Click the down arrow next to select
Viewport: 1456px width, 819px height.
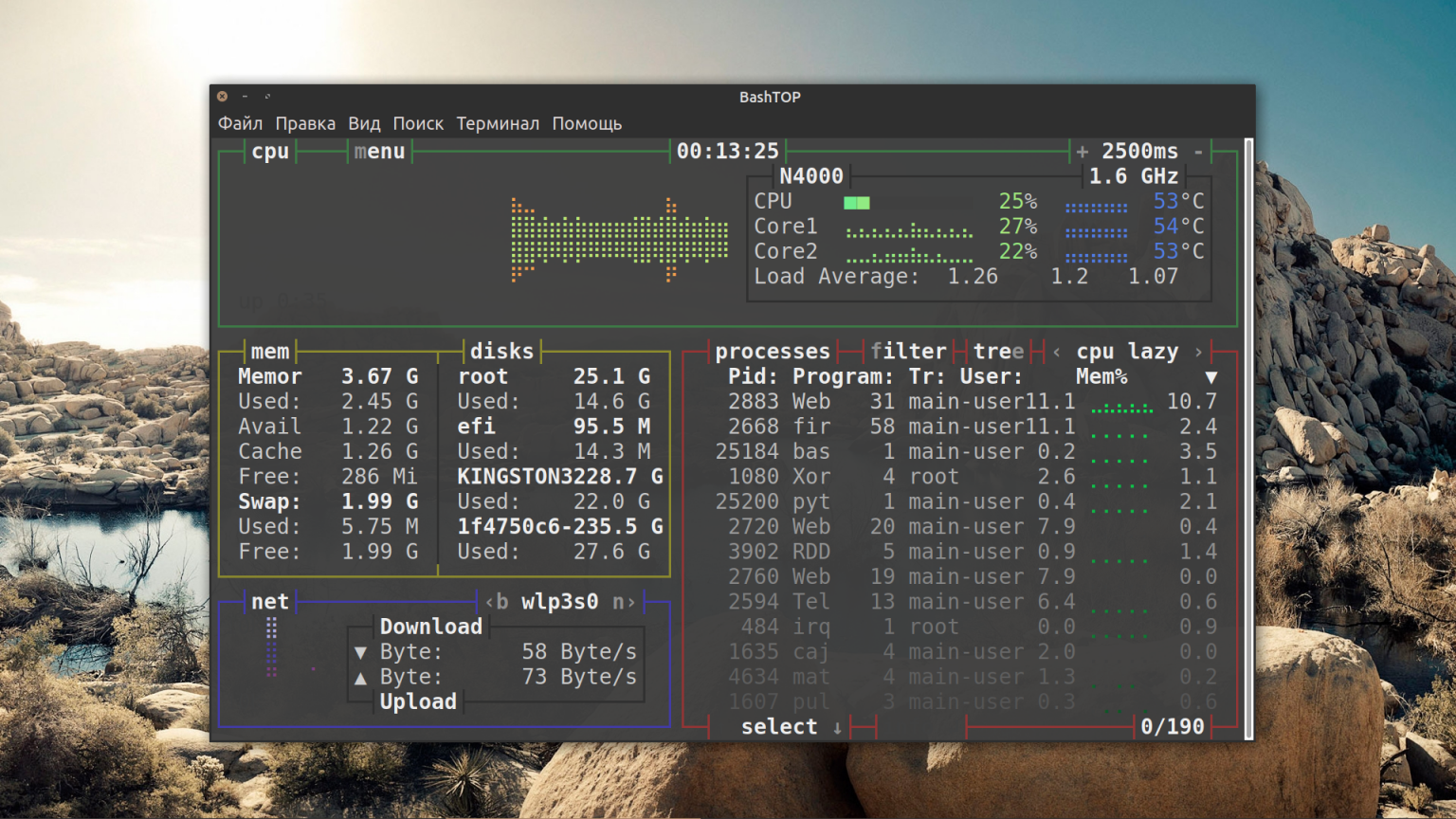(837, 727)
